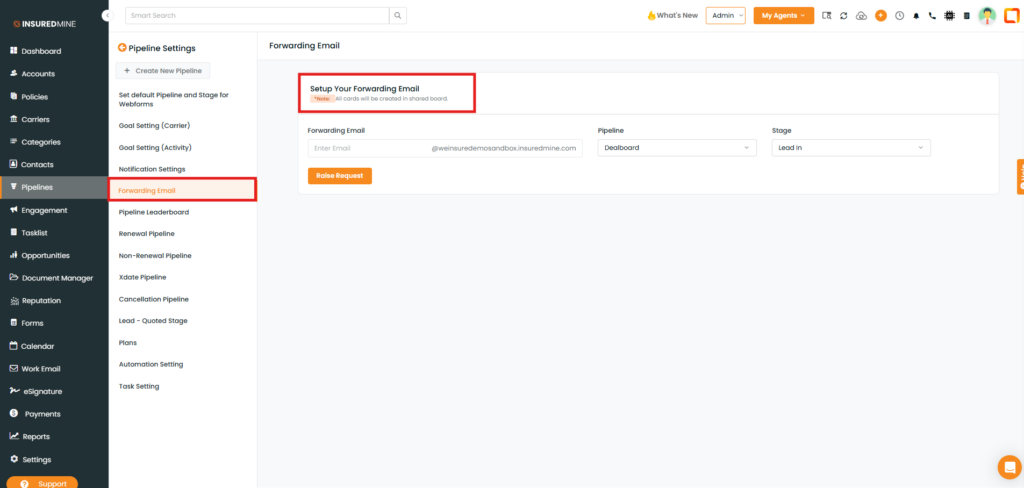Click the phone call icon
This screenshot has height=488, width=1024.
[x=932, y=16]
